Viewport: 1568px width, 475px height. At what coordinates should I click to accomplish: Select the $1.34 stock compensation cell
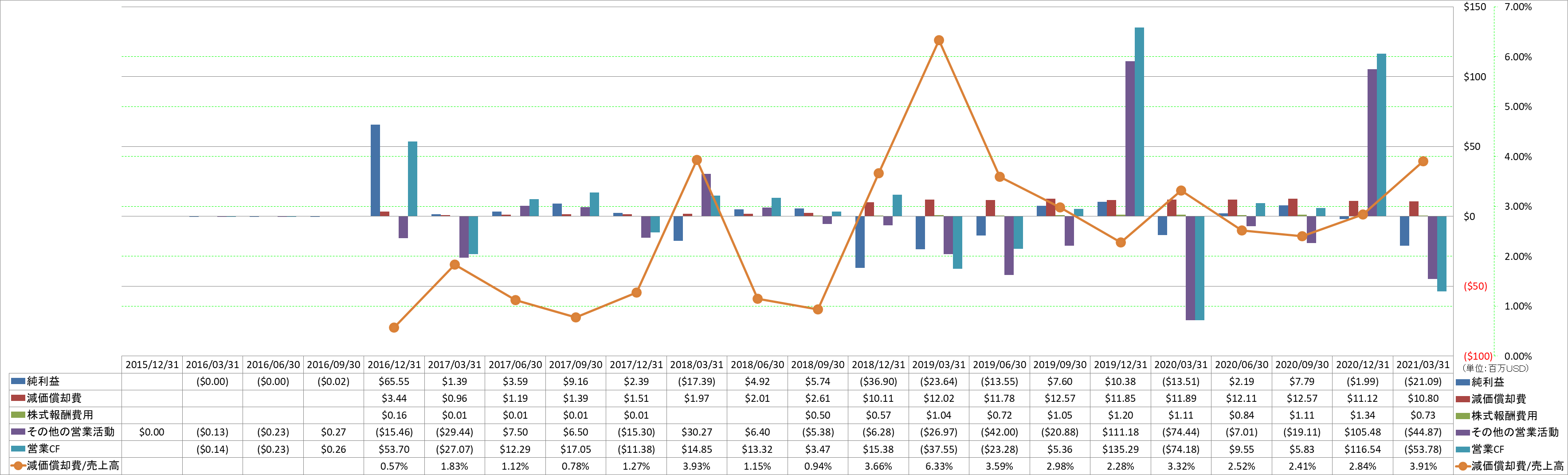point(1363,415)
